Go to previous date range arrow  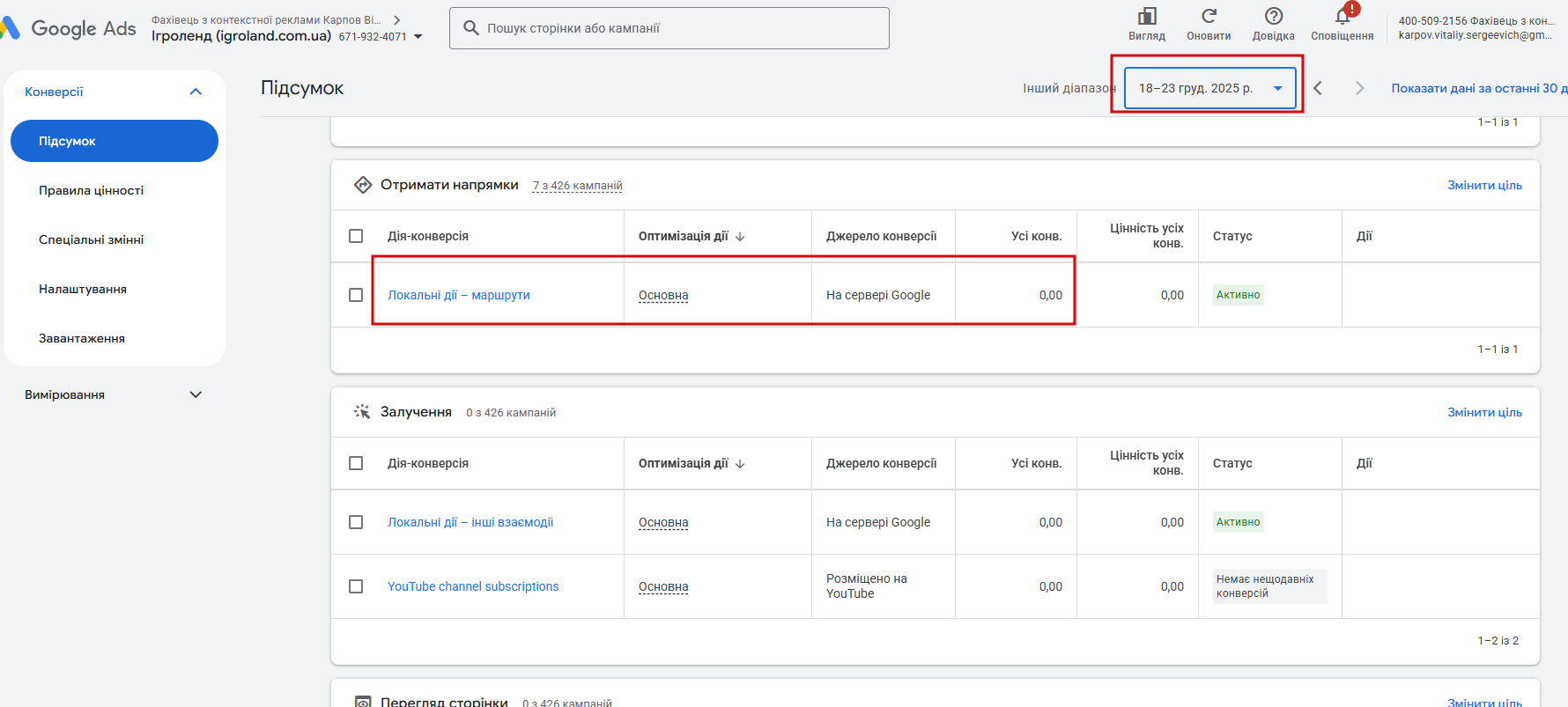[1318, 88]
